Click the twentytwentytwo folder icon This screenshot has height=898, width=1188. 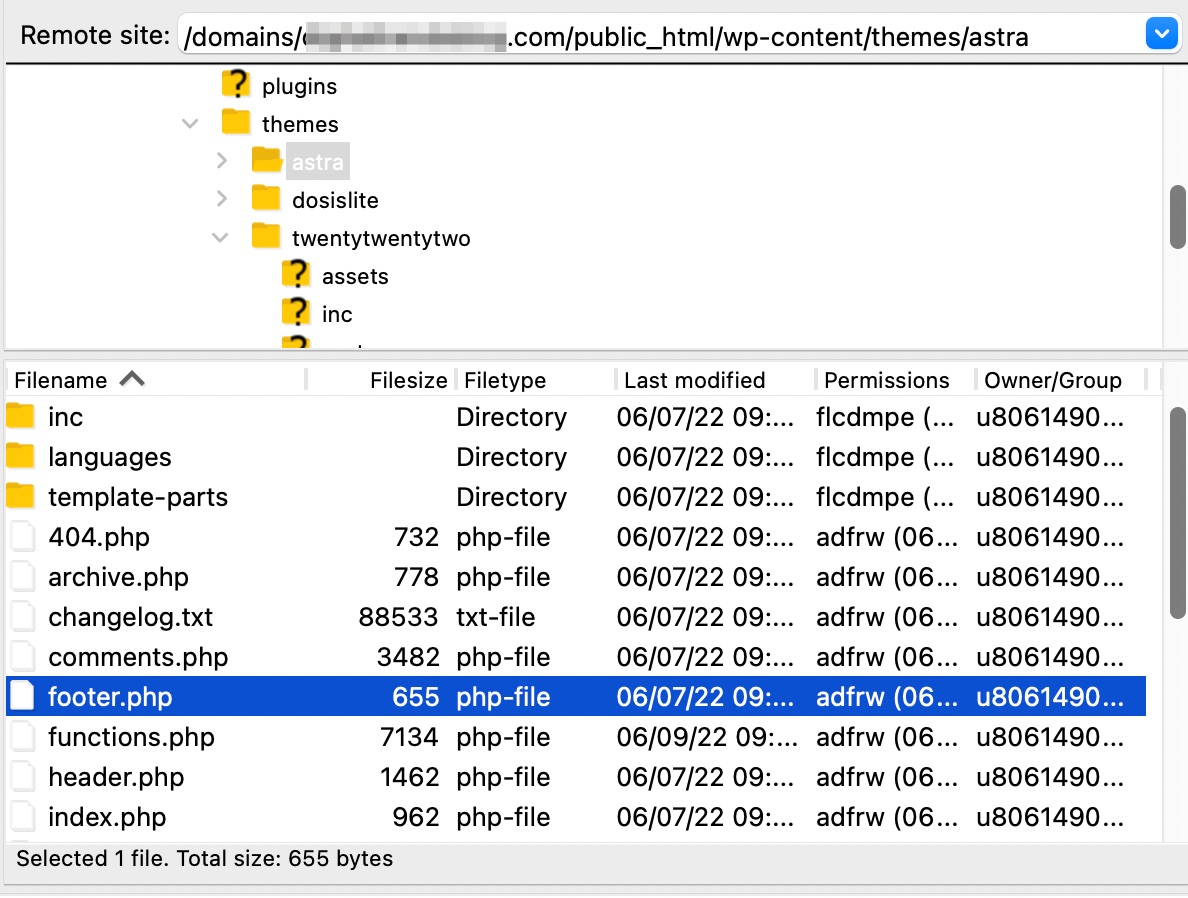(266, 236)
